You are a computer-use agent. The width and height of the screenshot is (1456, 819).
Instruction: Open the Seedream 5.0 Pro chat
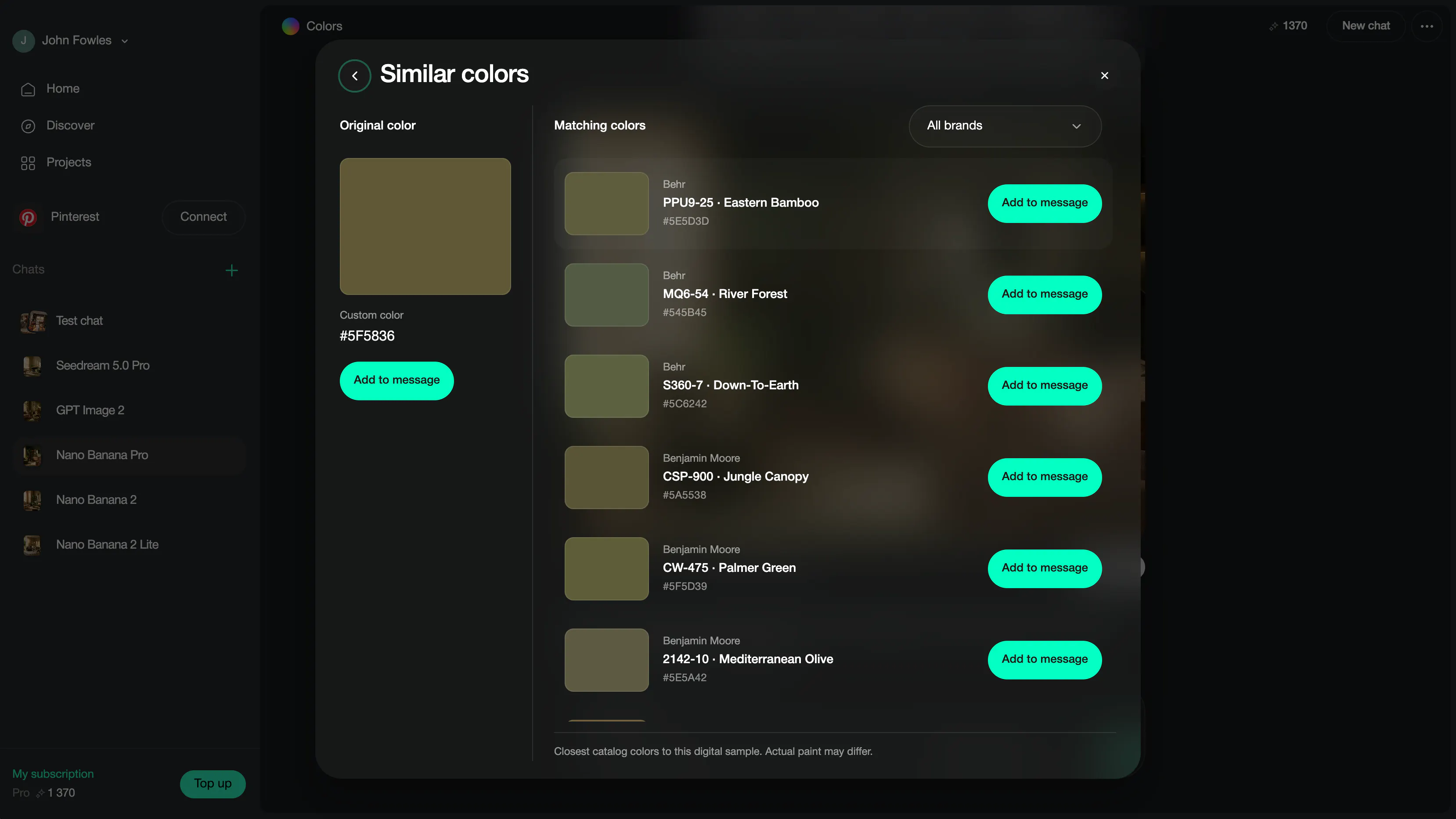129,366
